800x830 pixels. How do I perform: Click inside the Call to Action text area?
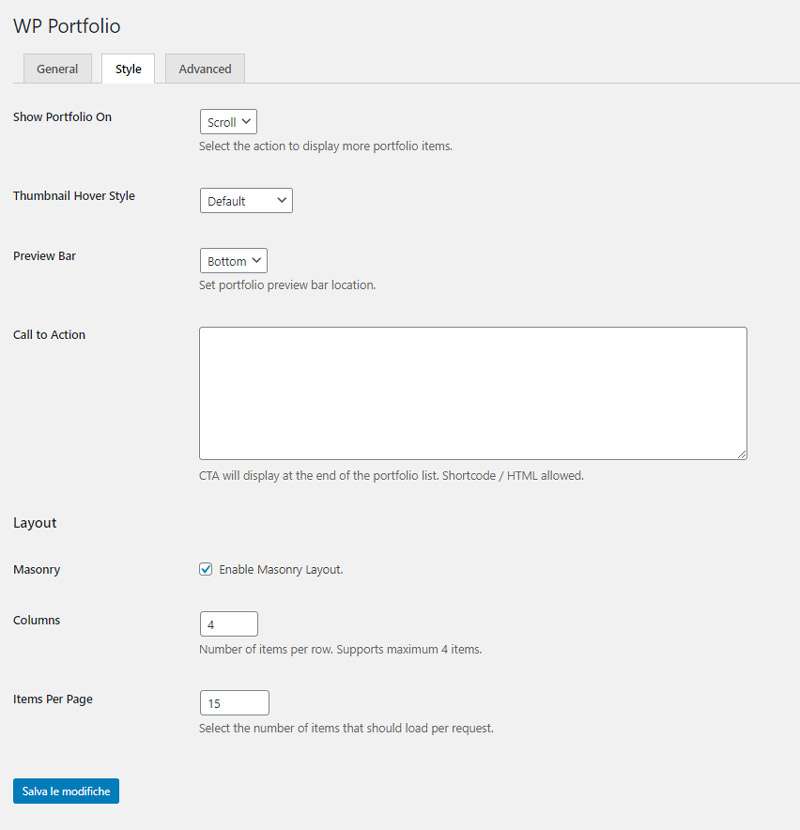click(472, 393)
